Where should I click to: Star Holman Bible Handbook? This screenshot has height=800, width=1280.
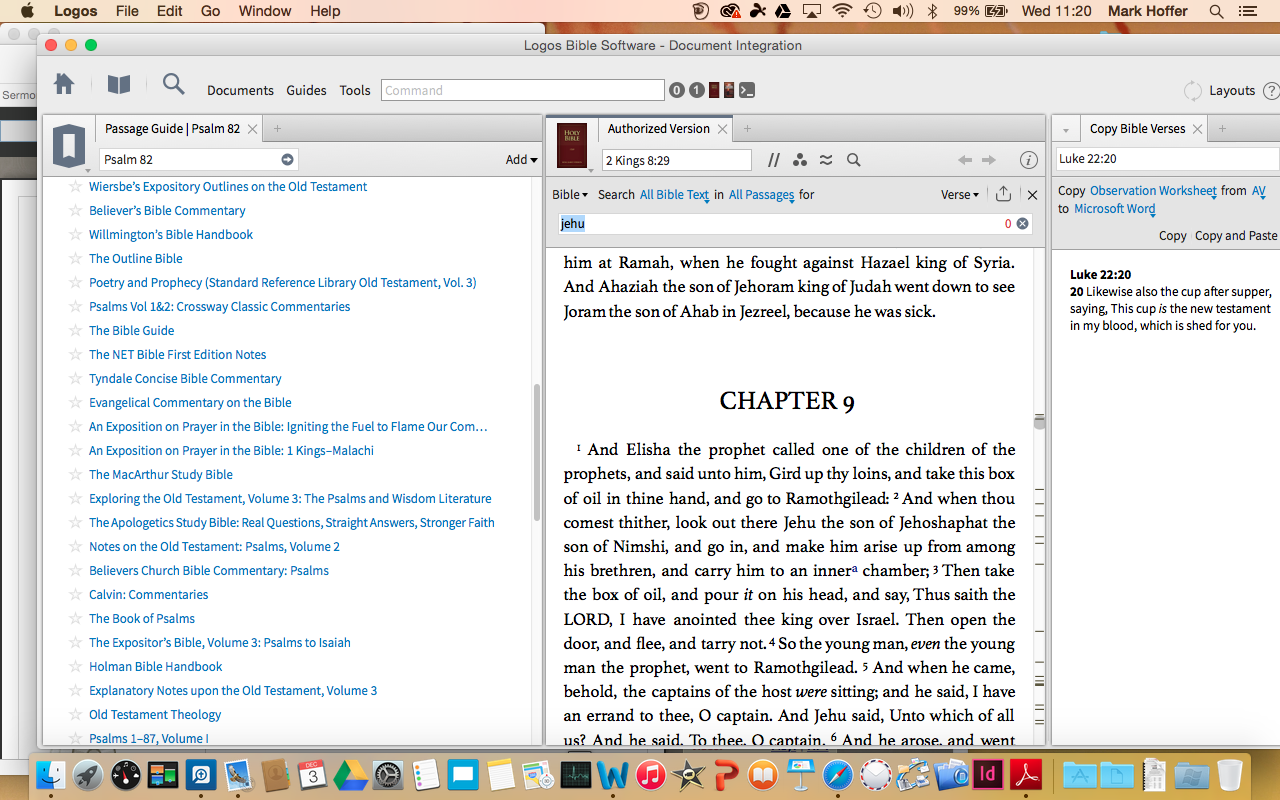[x=74, y=667]
